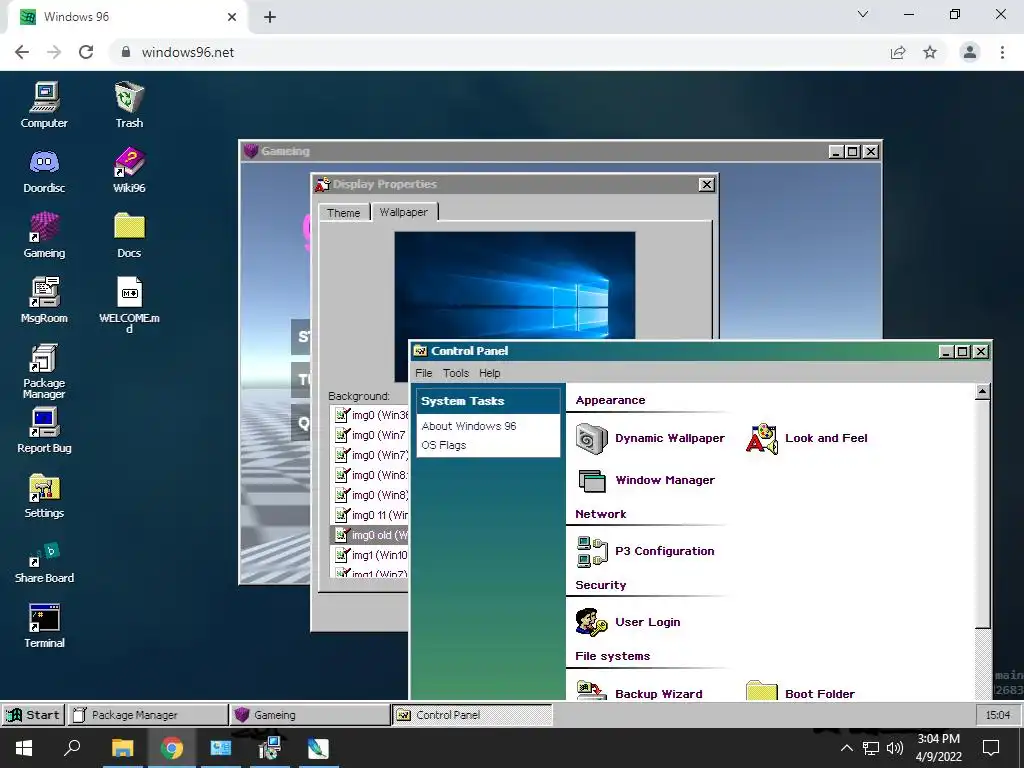This screenshot has width=1024, height=768.
Task: Open the Boot Folder item
Action: point(800,692)
